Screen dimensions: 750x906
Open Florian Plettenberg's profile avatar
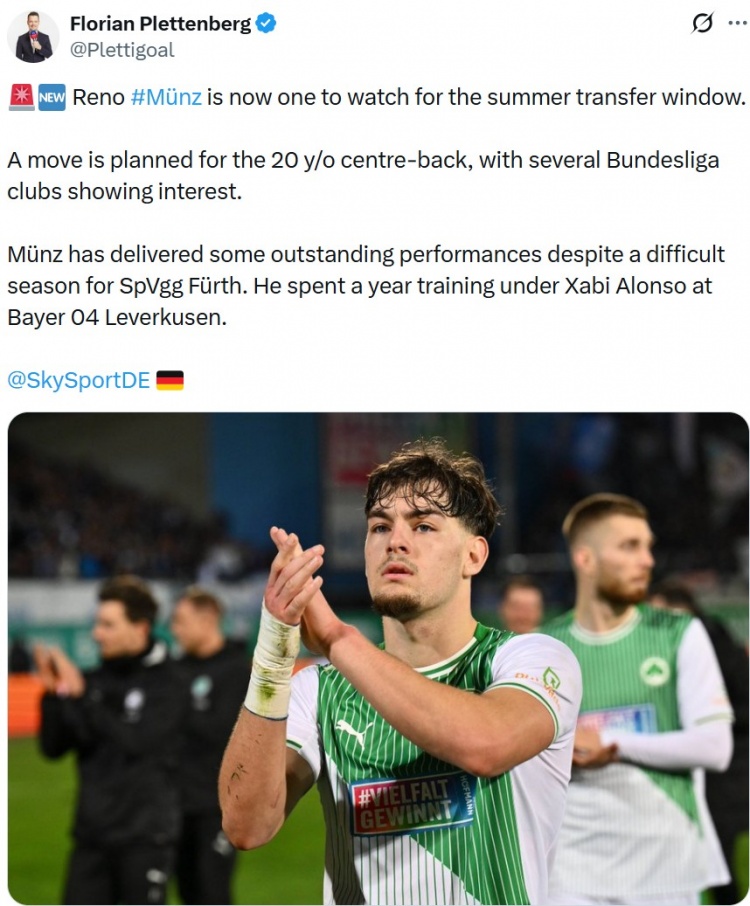click(33, 36)
